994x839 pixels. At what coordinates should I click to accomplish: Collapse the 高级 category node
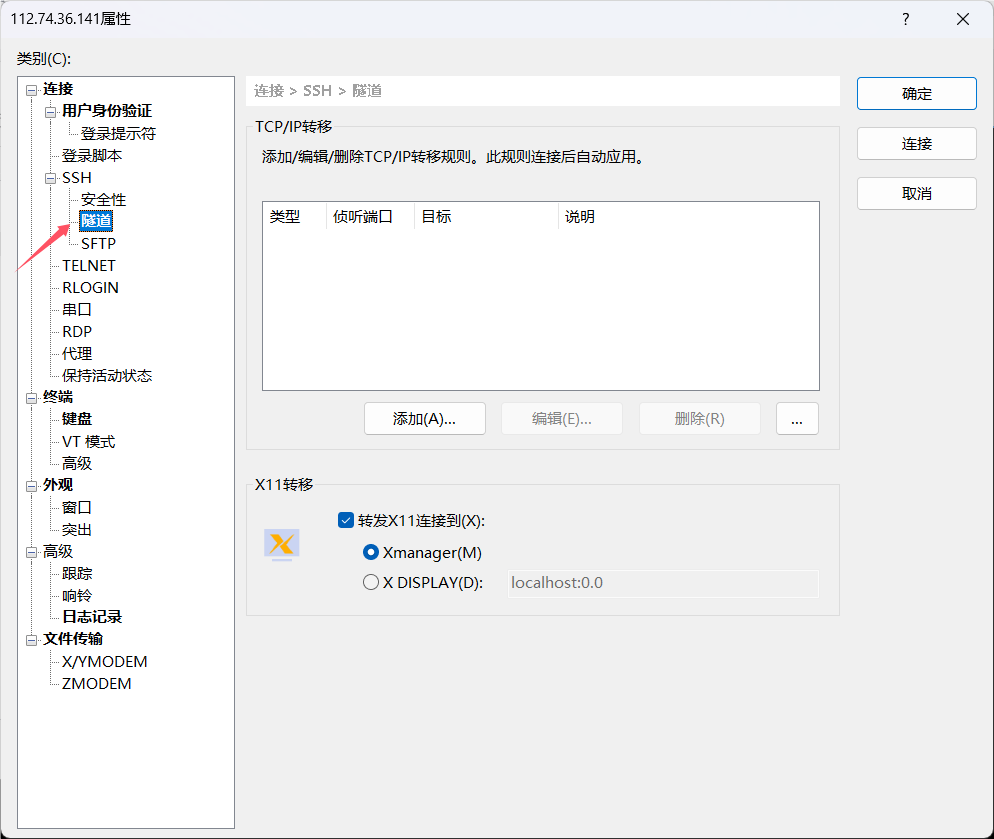point(31,552)
